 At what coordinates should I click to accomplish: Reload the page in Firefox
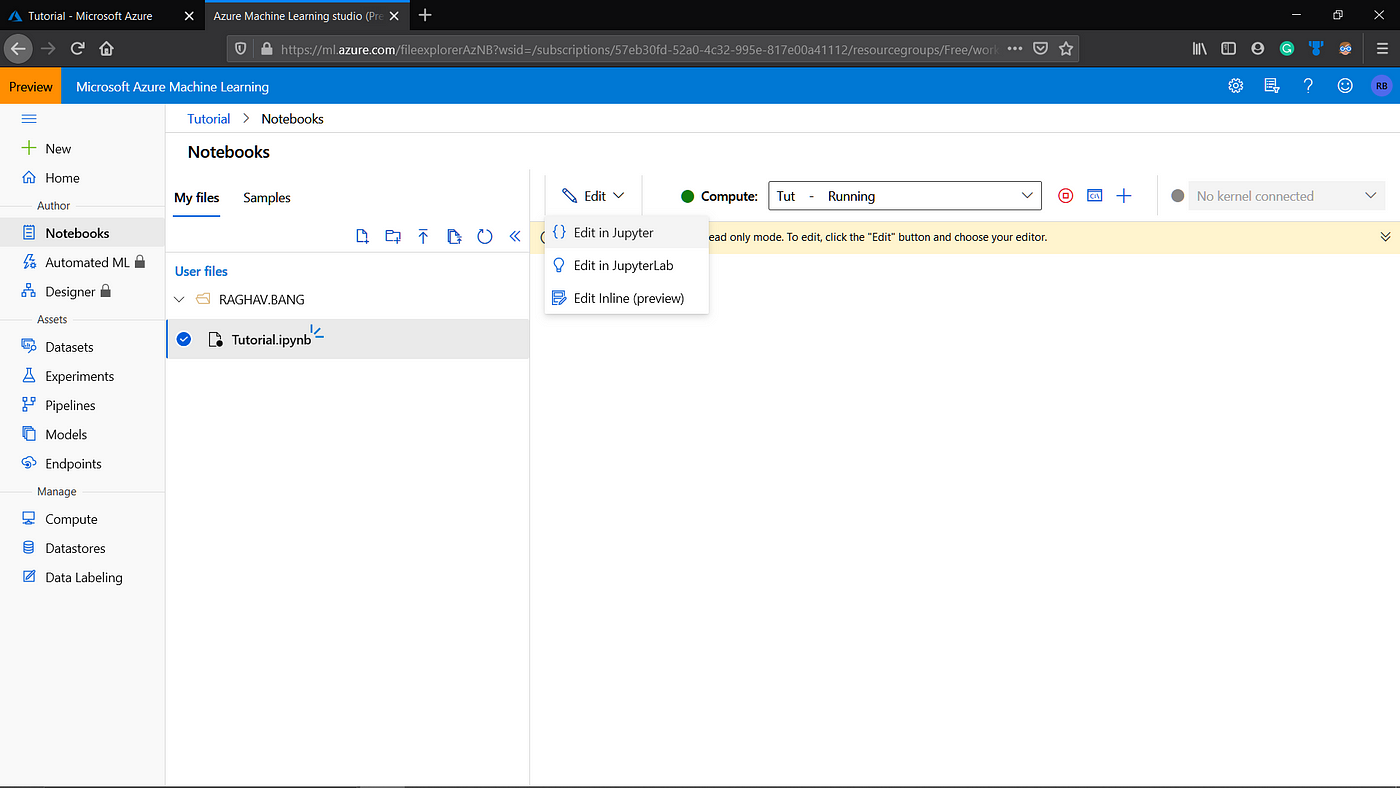pos(77,48)
